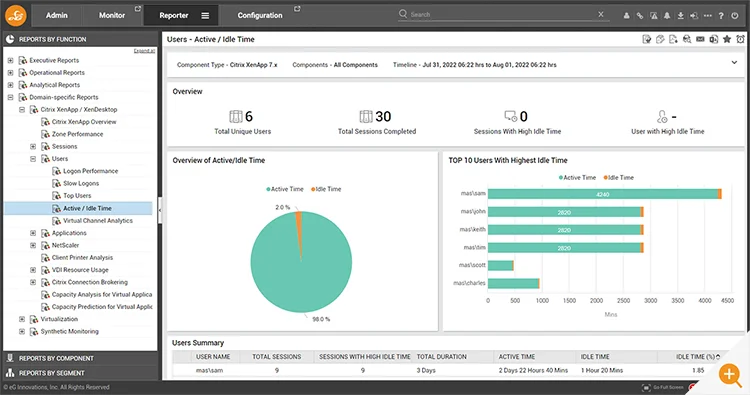
Task: Expand the Sessions tree node
Action: pyautogui.click(x=33, y=147)
